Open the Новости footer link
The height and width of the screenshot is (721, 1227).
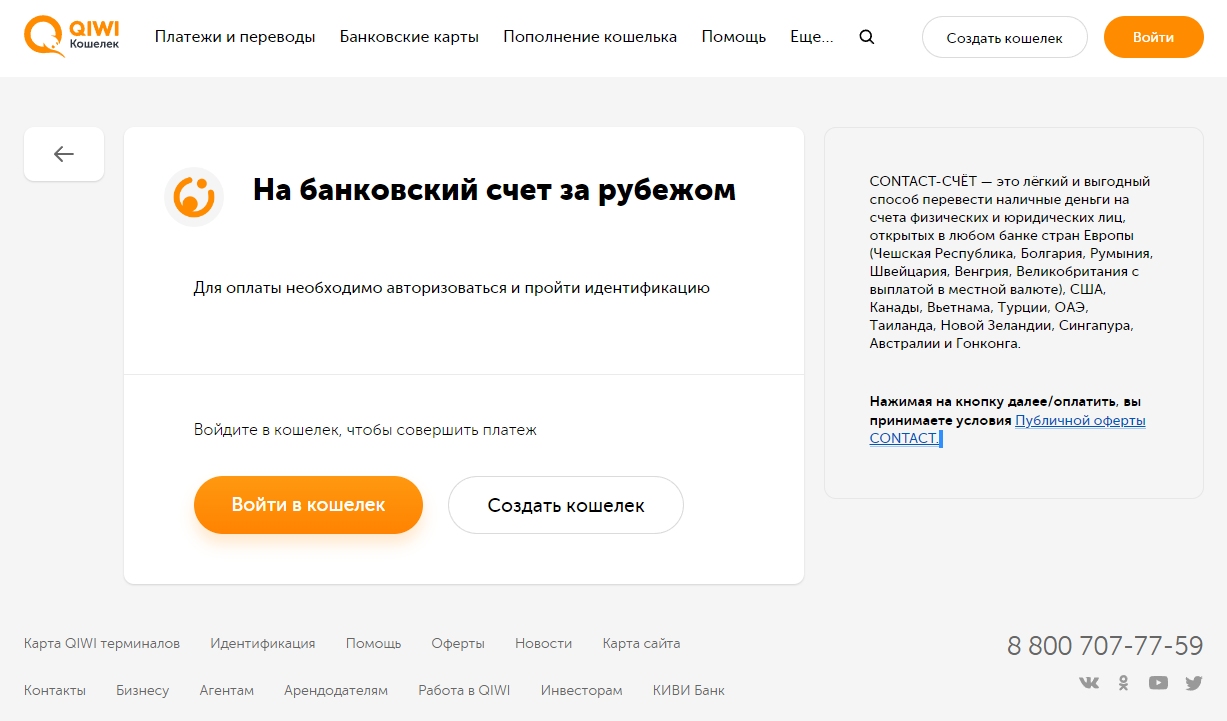tap(544, 643)
